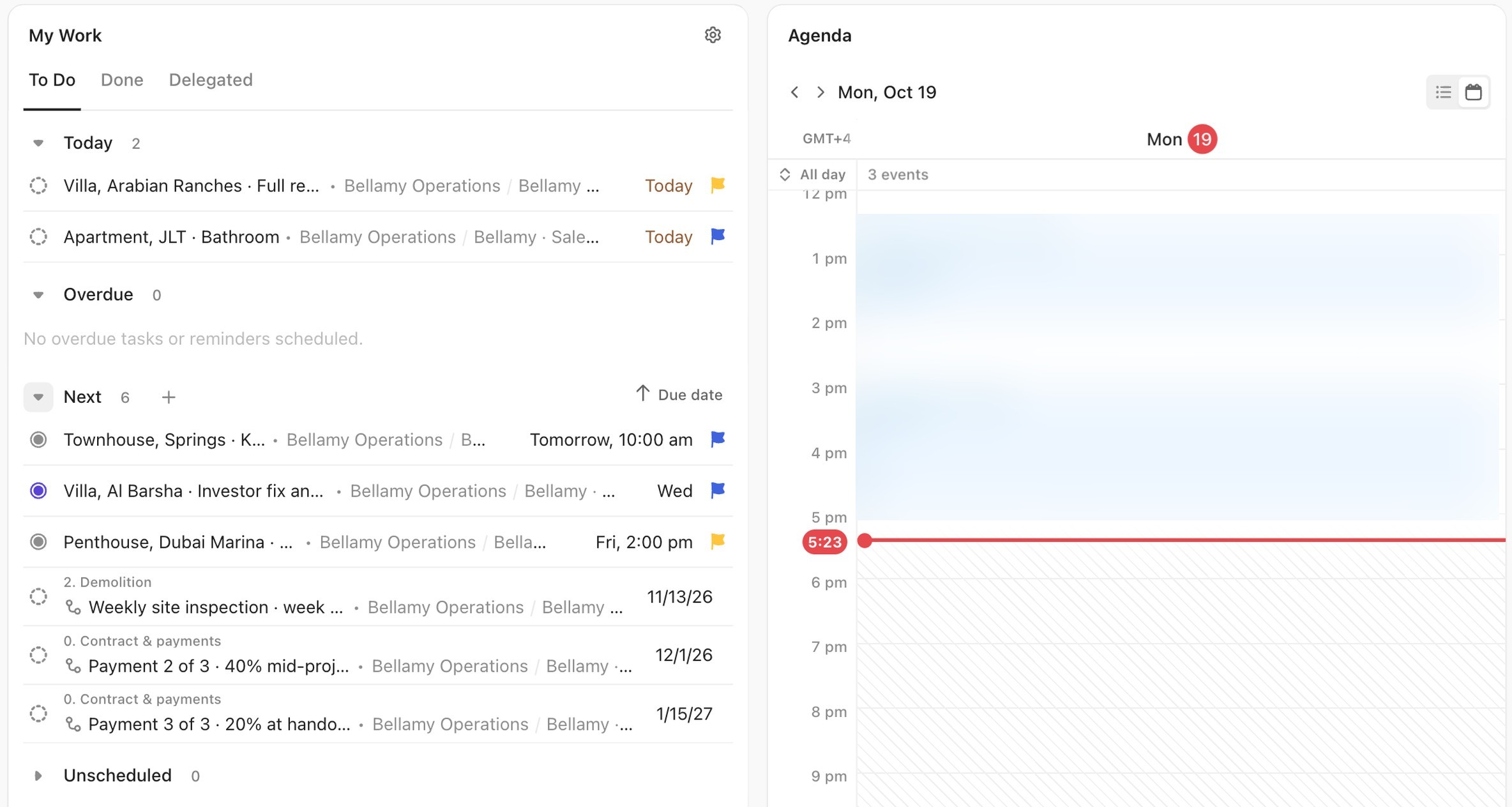
Task: Toggle status circle of Apartment, JLT task
Action: [38, 237]
